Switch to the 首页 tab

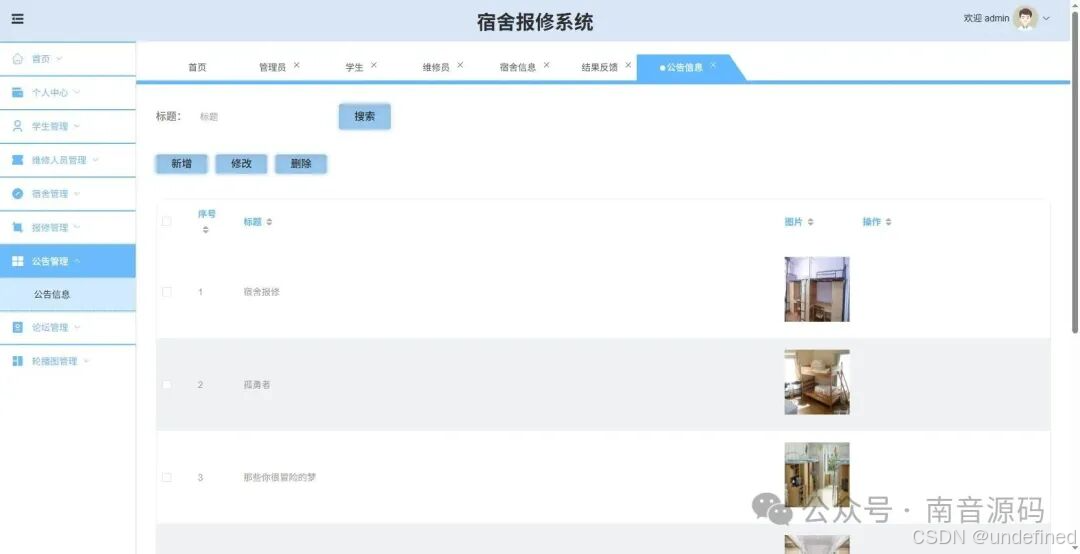197,68
